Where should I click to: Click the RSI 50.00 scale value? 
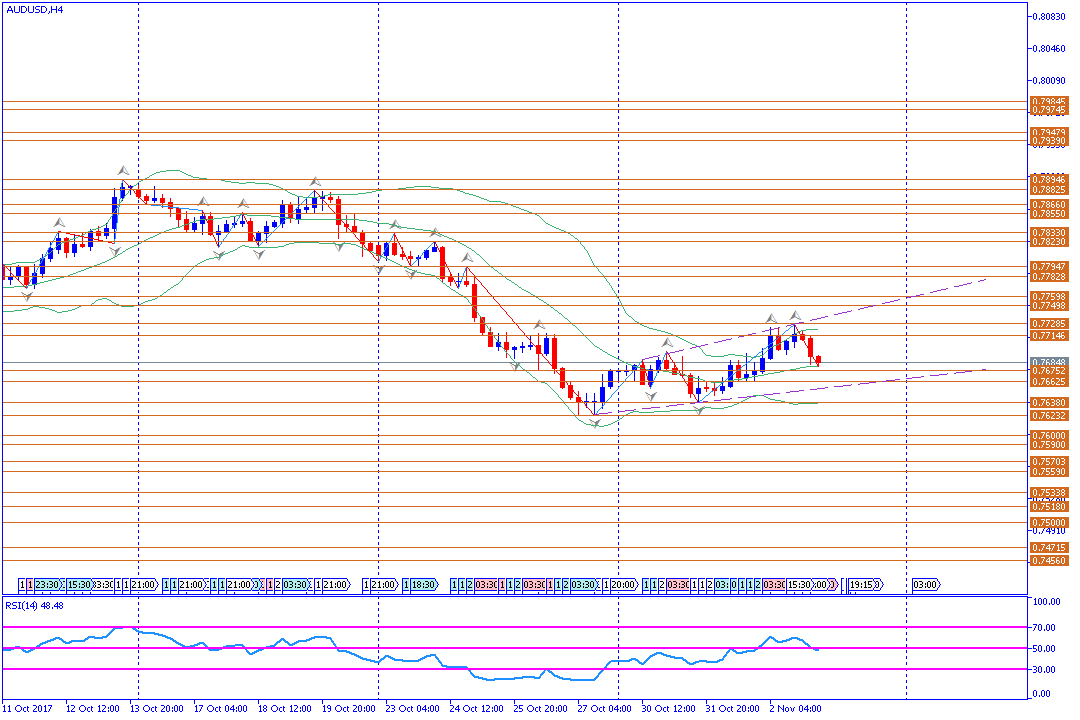pyautogui.click(x=1045, y=648)
